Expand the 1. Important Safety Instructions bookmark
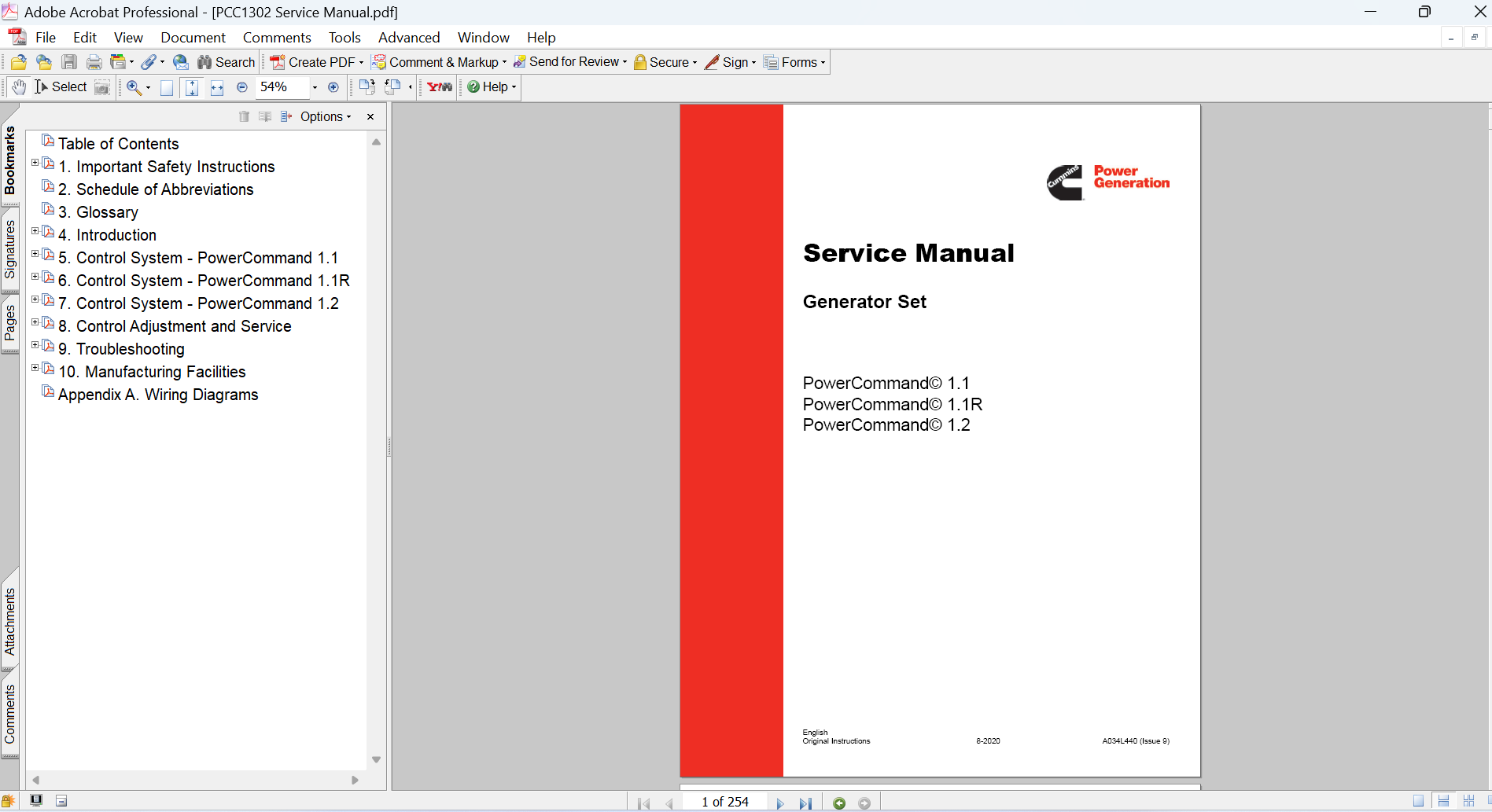 pyautogui.click(x=35, y=163)
